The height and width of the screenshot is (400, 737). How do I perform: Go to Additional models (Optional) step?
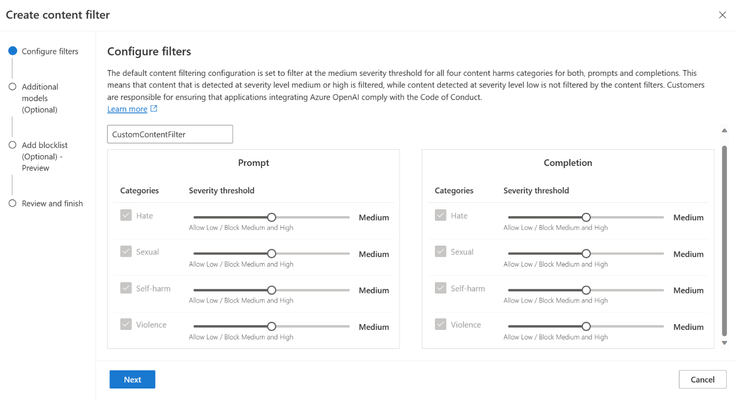pyautogui.click(x=40, y=98)
